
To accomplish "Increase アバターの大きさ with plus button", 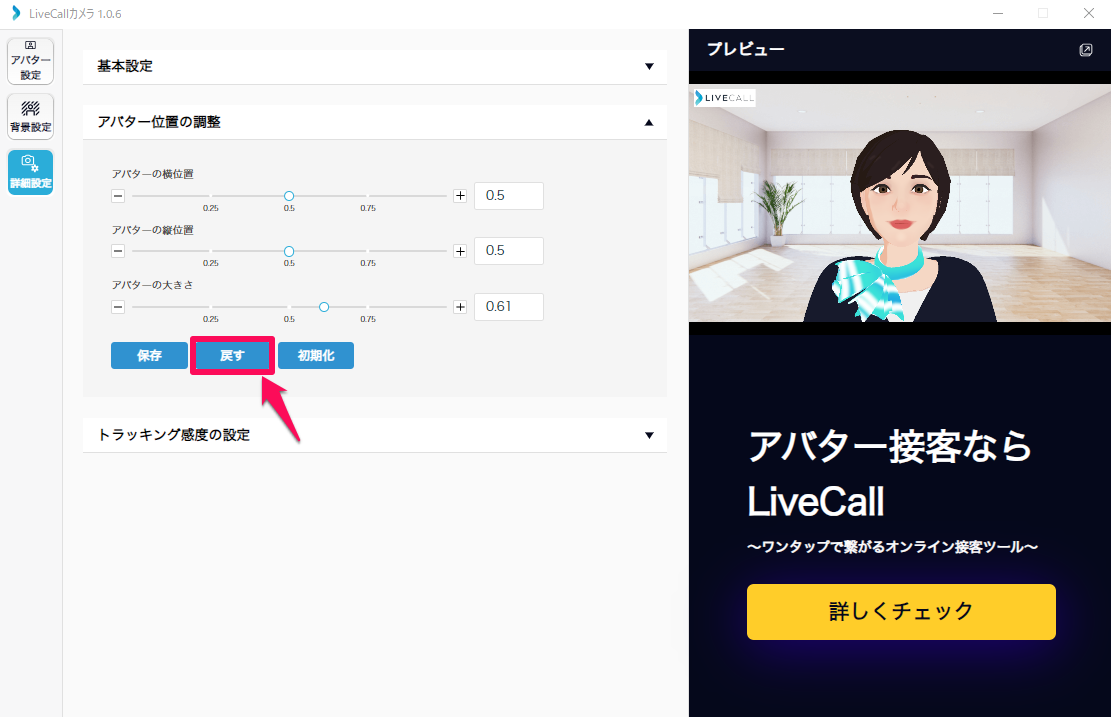I will click(x=461, y=307).
